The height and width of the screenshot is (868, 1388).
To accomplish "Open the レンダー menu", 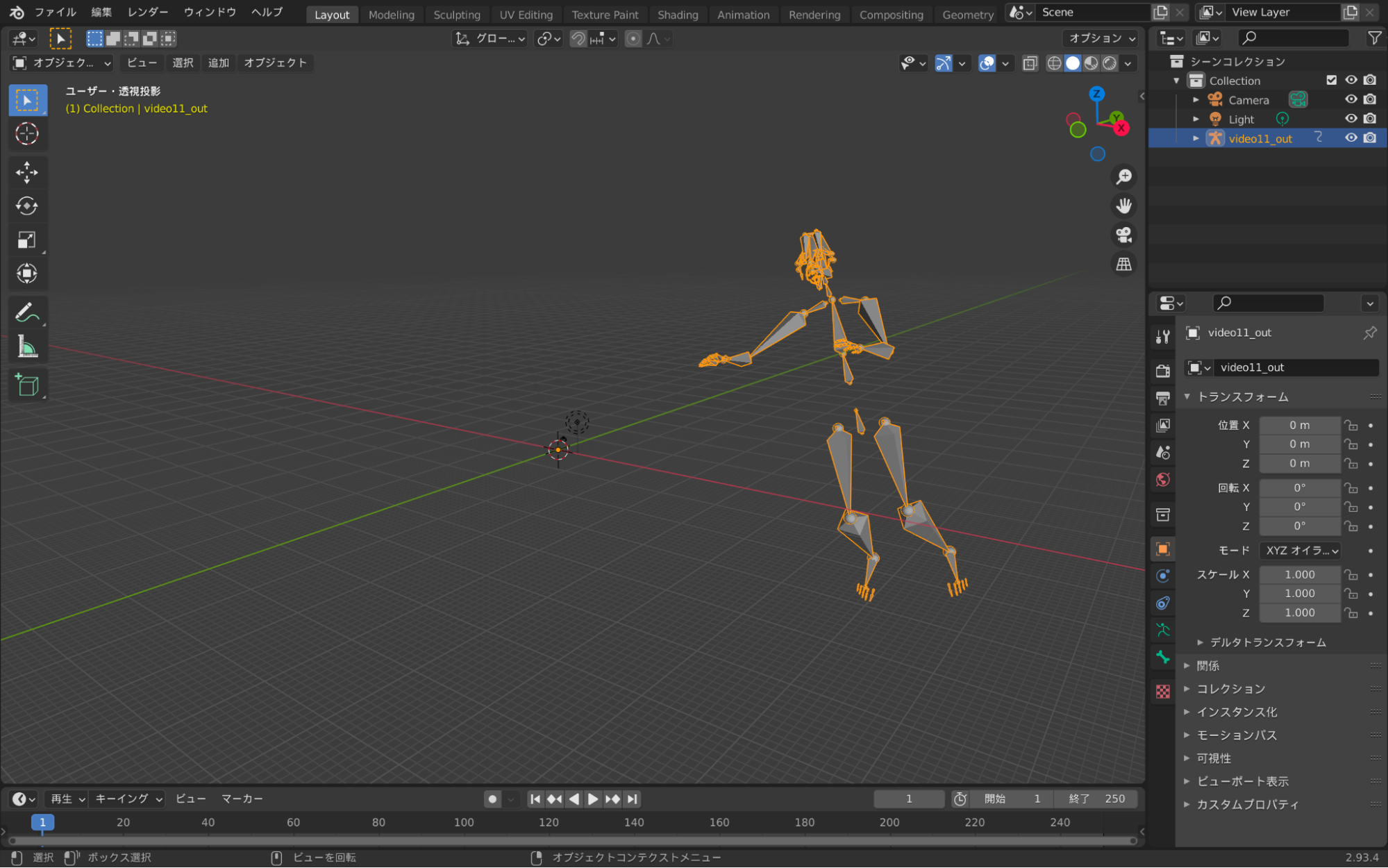I will tap(147, 12).
